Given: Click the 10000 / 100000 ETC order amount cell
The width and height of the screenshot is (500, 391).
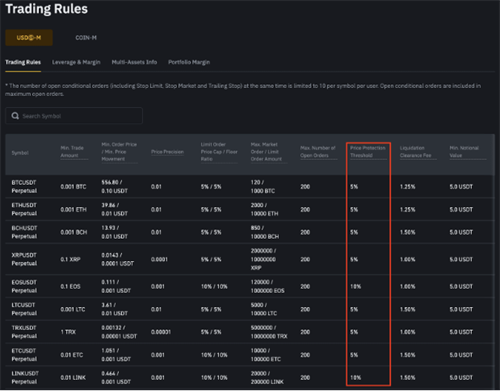Looking at the screenshot, I should pos(266,355).
